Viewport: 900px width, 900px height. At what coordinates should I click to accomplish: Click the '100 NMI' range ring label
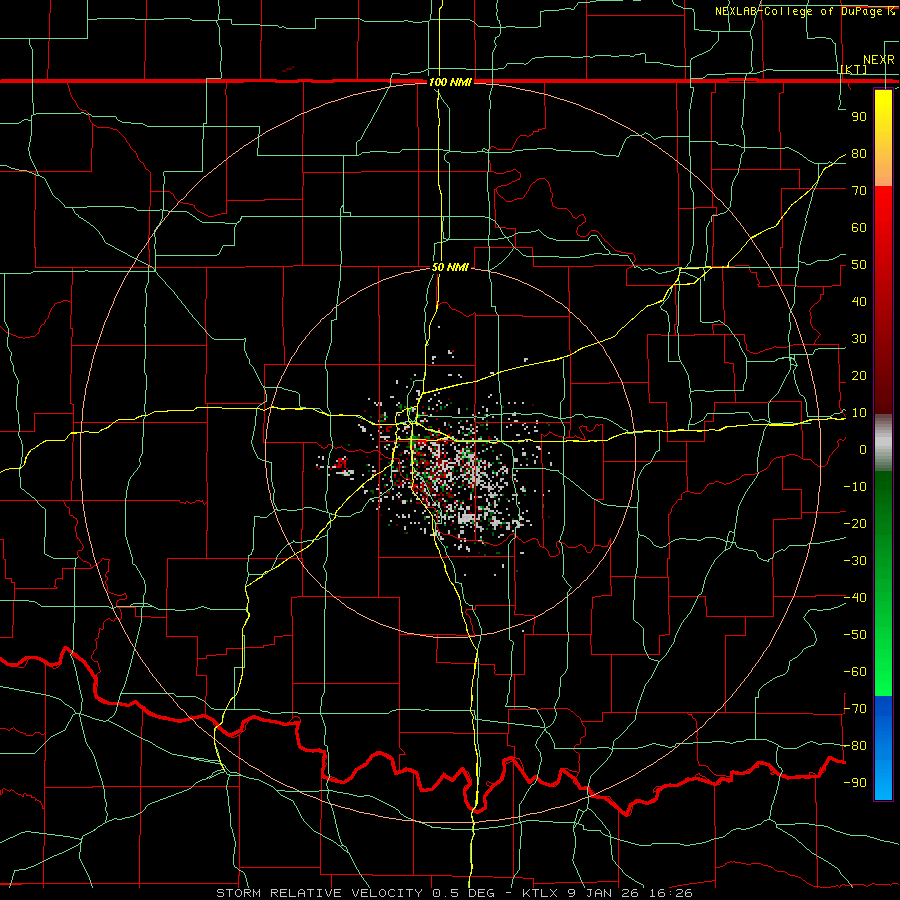[450, 83]
